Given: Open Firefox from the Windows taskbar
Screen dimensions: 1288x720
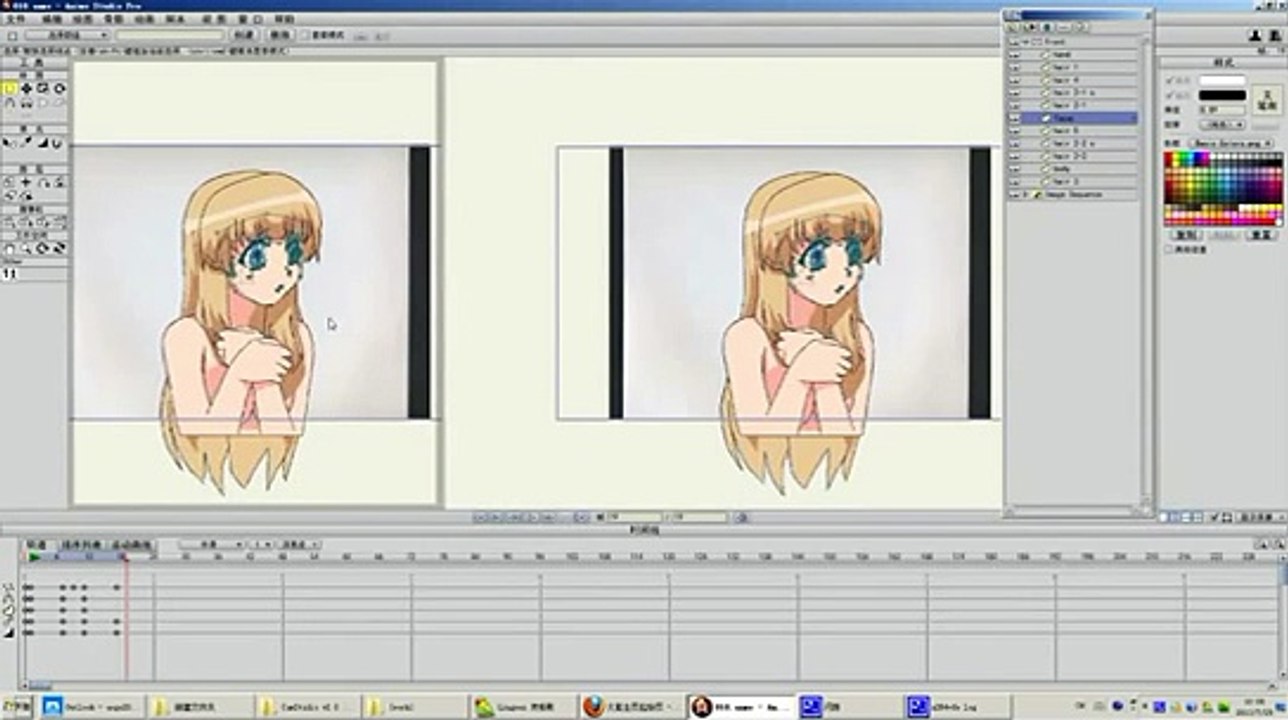Looking at the screenshot, I should point(630,707).
